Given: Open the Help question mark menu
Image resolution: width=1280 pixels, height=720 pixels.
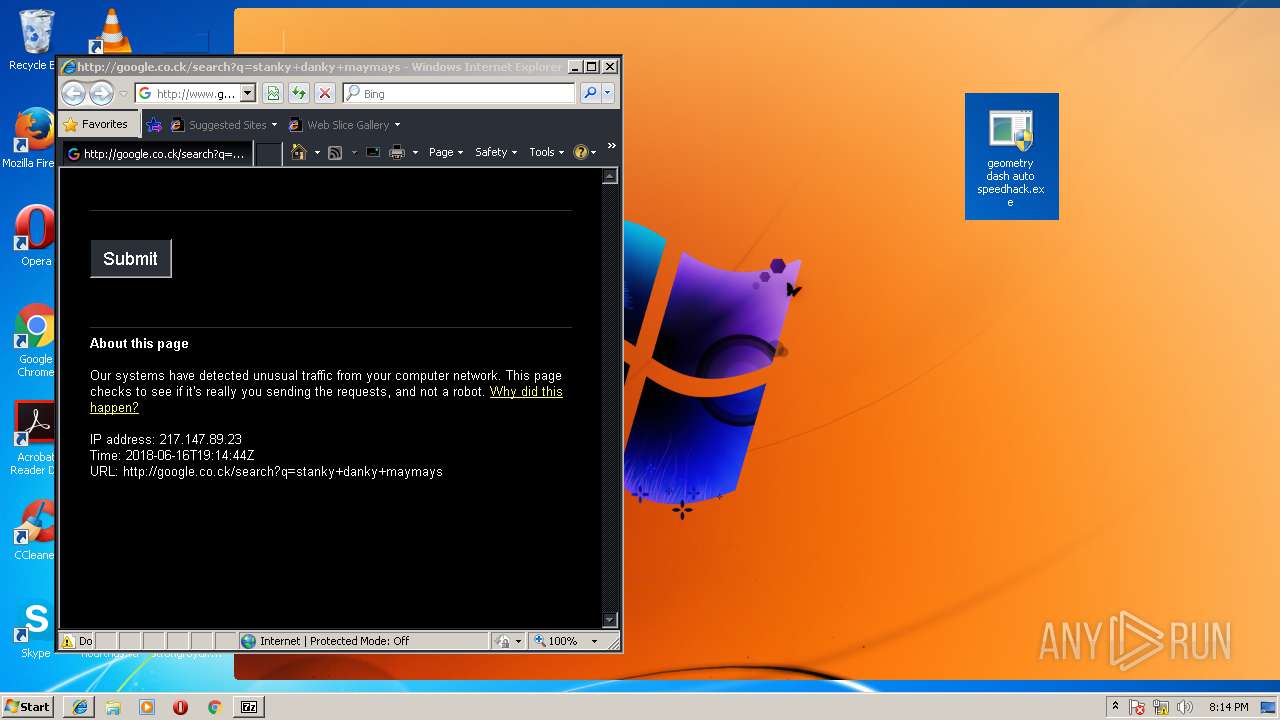Looking at the screenshot, I should point(585,152).
